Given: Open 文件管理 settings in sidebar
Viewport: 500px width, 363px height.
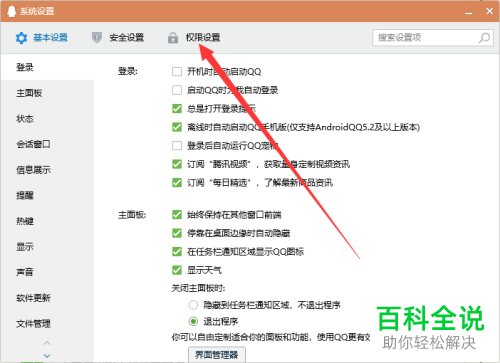Looking at the screenshot, I should (47, 324).
